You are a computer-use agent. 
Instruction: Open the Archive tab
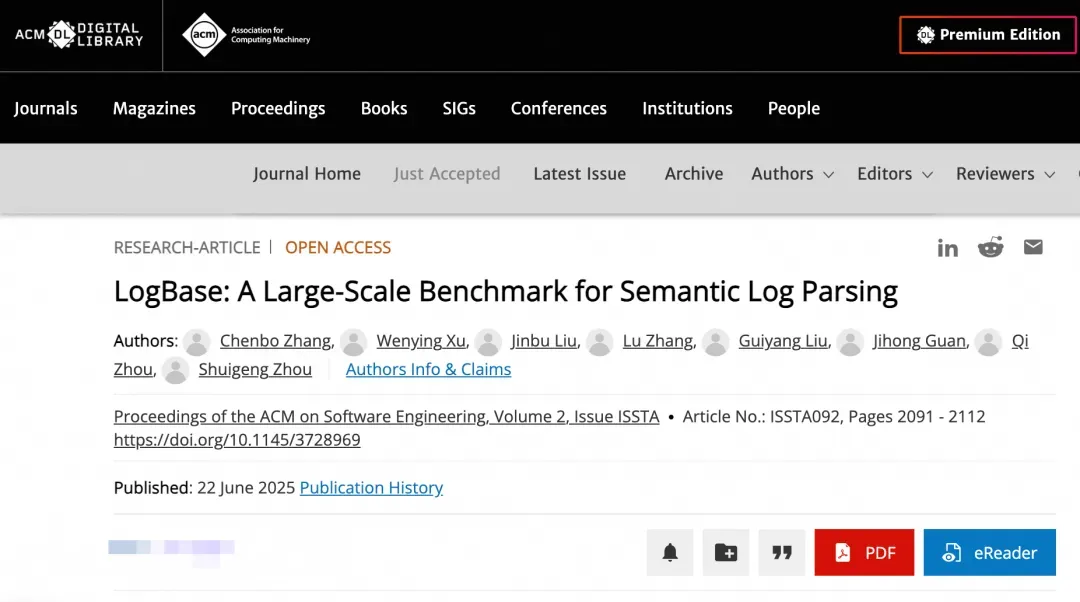[694, 174]
